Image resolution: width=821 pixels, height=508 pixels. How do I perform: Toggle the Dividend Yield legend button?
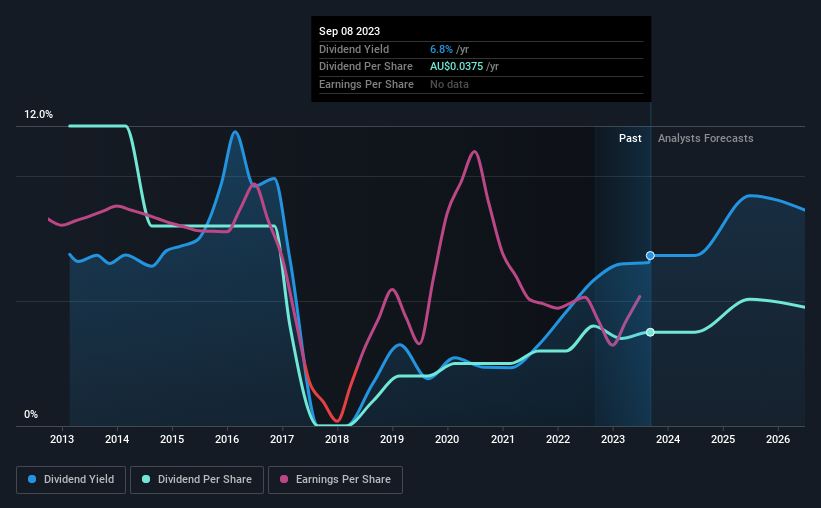(71, 480)
